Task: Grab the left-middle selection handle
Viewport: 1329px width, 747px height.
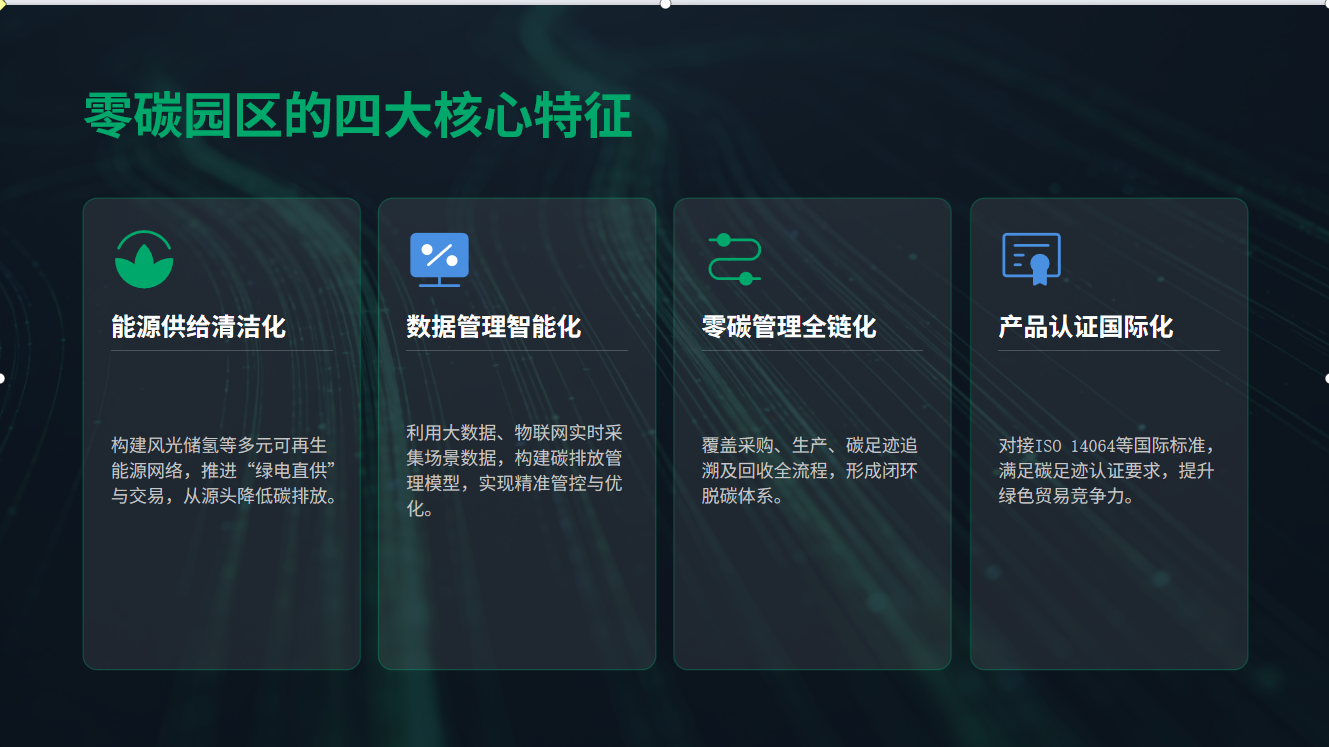Action: [x=2, y=378]
